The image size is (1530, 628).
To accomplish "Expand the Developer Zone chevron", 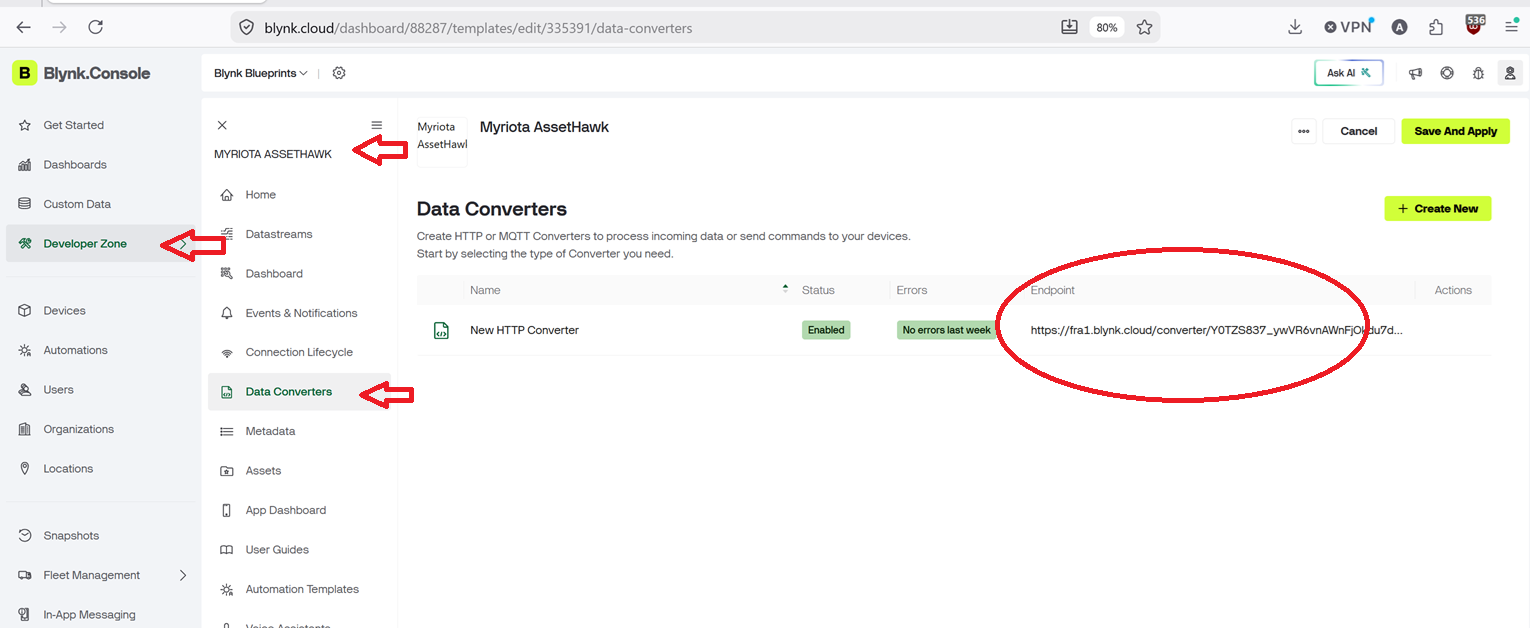I will (x=183, y=244).
